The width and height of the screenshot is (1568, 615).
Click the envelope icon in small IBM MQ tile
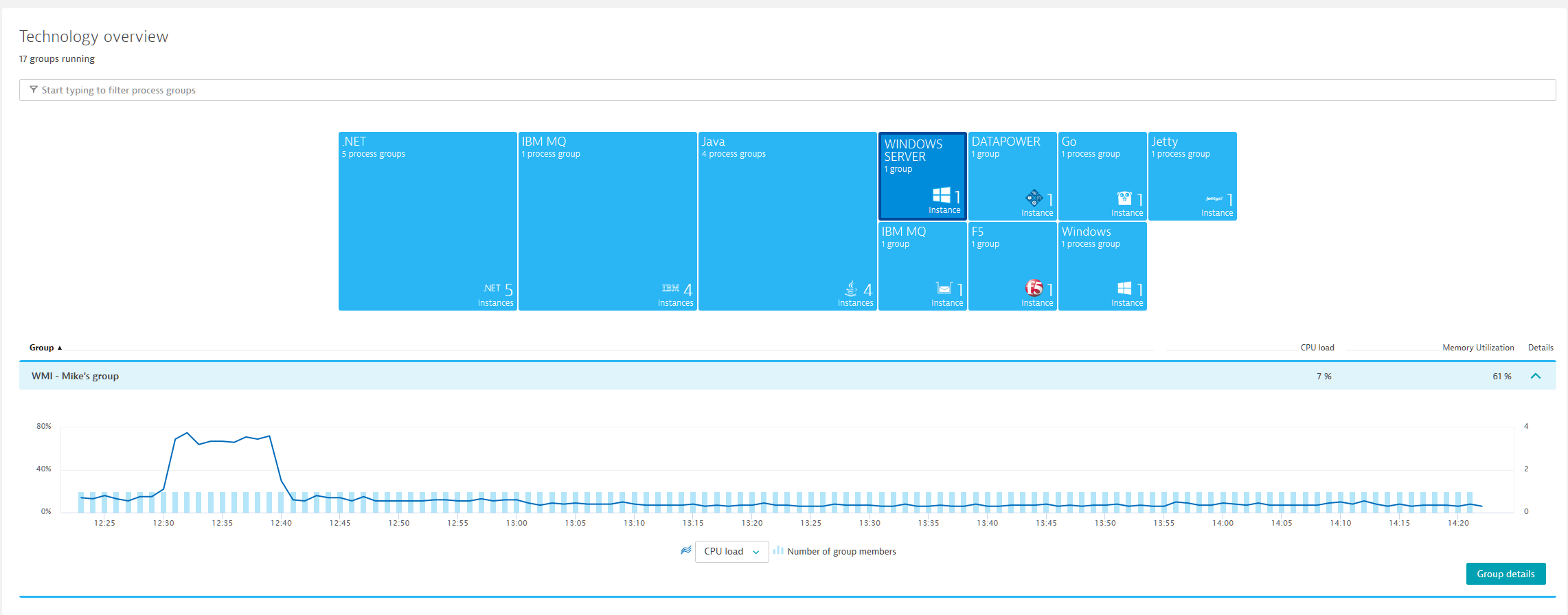coord(944,289)
